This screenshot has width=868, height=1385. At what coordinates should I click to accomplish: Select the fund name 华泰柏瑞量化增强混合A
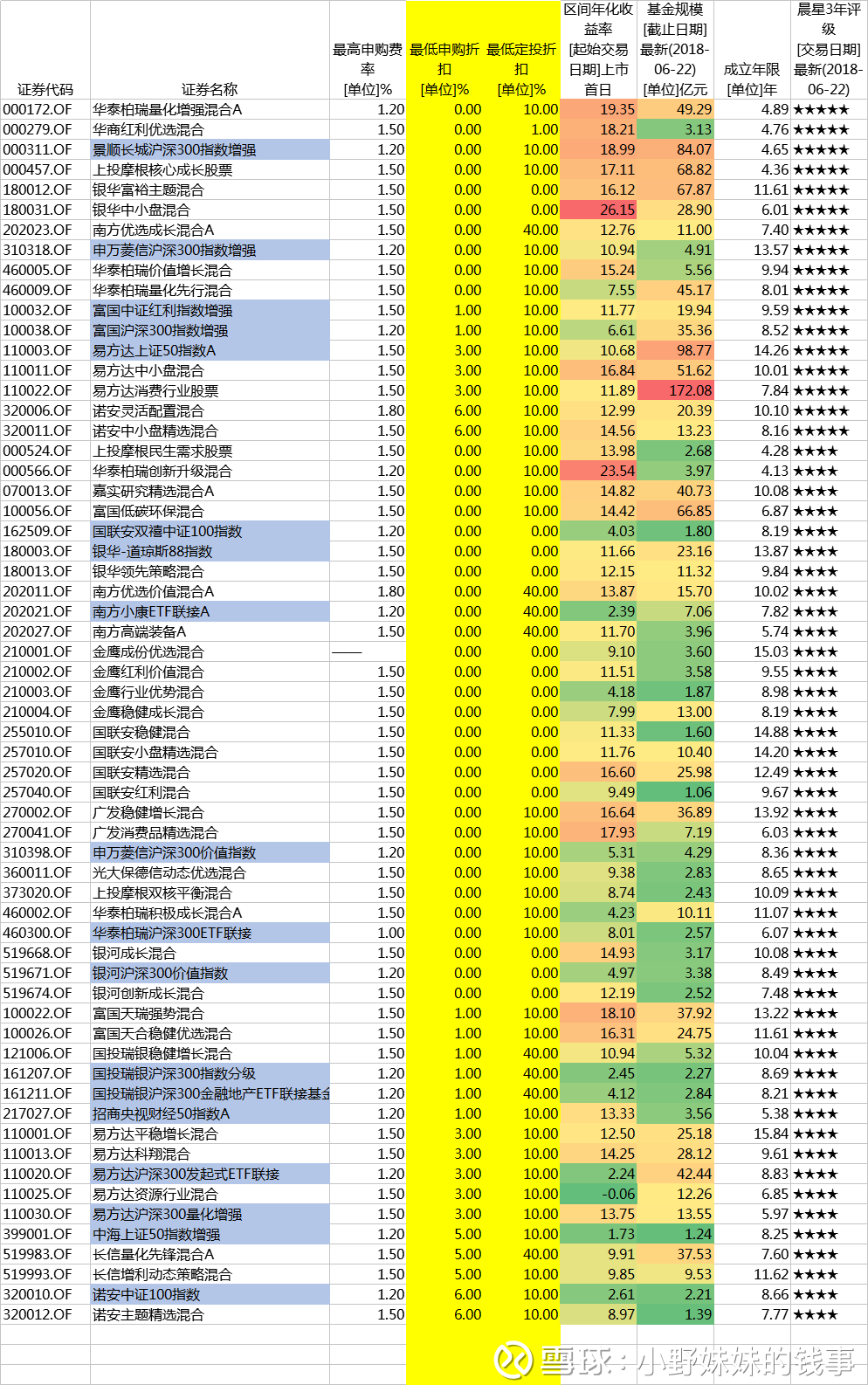pyautogui.click(x=168, y=110)
